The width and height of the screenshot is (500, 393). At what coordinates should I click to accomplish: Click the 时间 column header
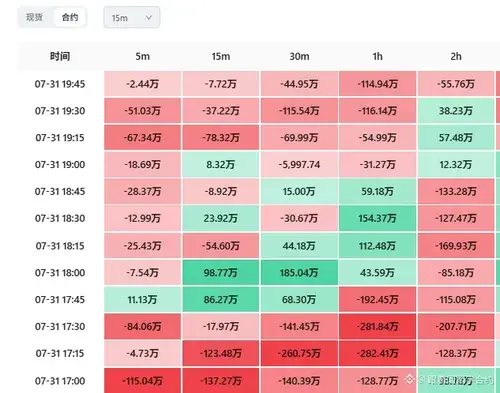coord(60,56)
